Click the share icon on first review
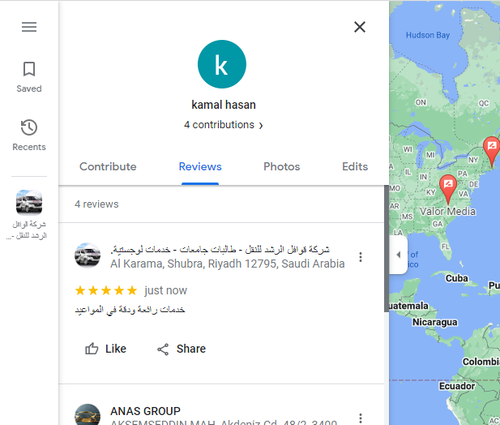Image resolution: width=500 pixels, height=425 pixels. tap(163, 349)
